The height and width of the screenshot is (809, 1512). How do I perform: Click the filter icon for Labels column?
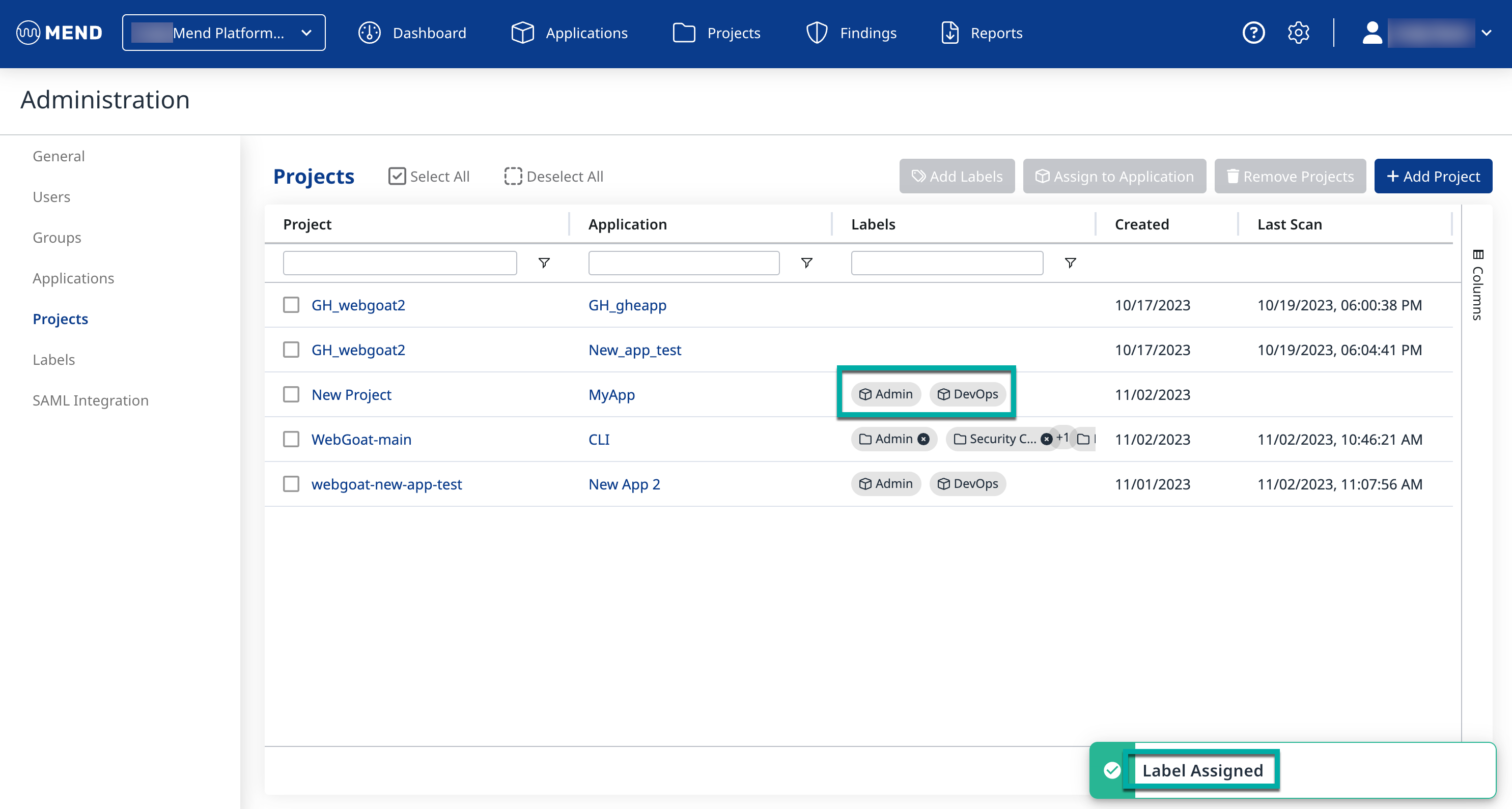pyautogui.click(x=1070, y=263)
